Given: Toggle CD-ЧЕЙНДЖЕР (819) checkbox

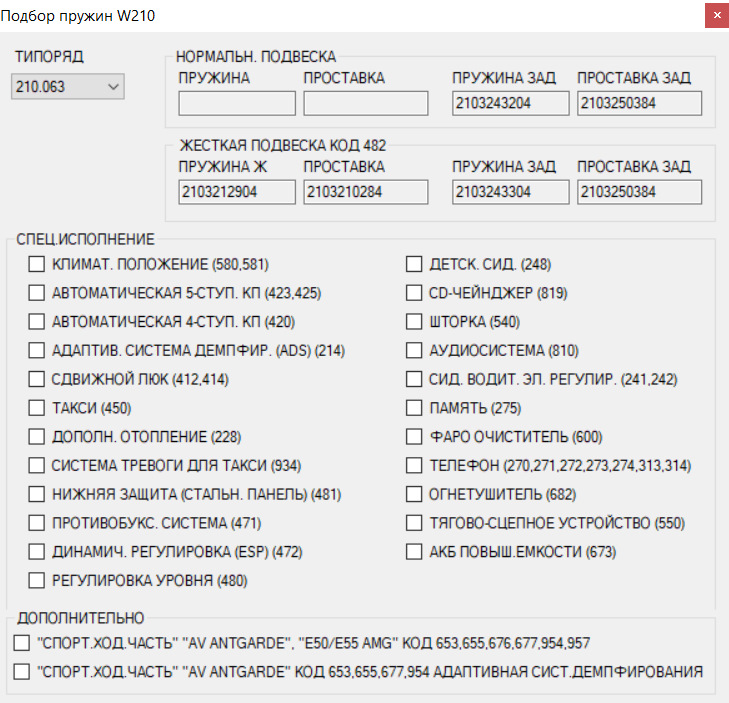Looking at the screenshot, I should [x=414, y=293].
